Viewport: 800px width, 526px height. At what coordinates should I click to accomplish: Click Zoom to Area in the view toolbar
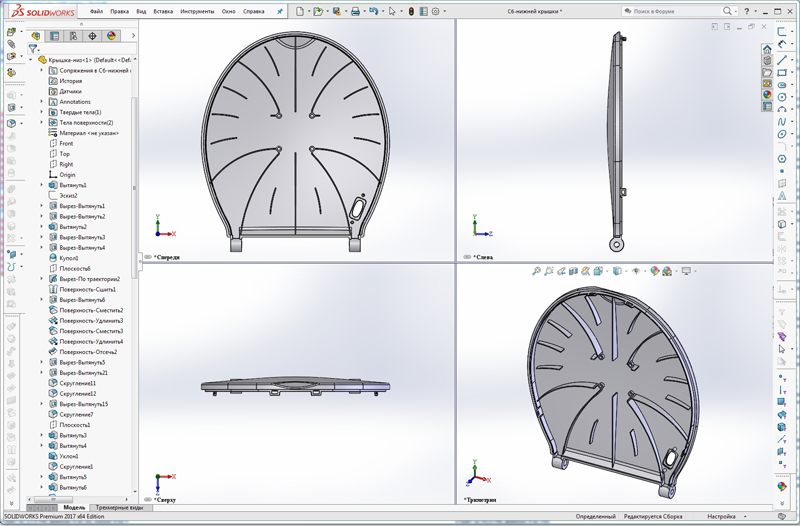pos(548,271)
